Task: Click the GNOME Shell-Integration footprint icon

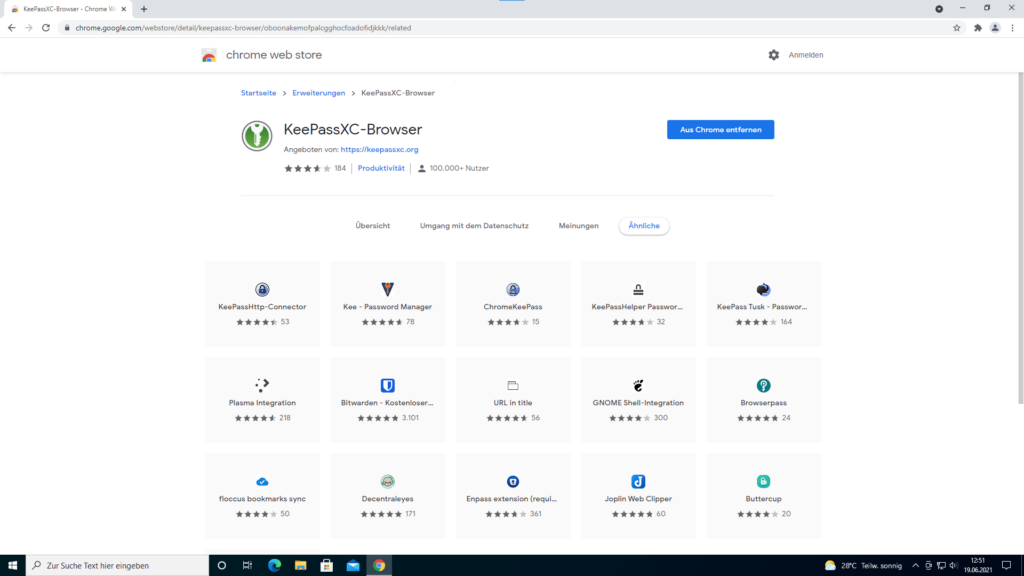Action: pos(638,385)
